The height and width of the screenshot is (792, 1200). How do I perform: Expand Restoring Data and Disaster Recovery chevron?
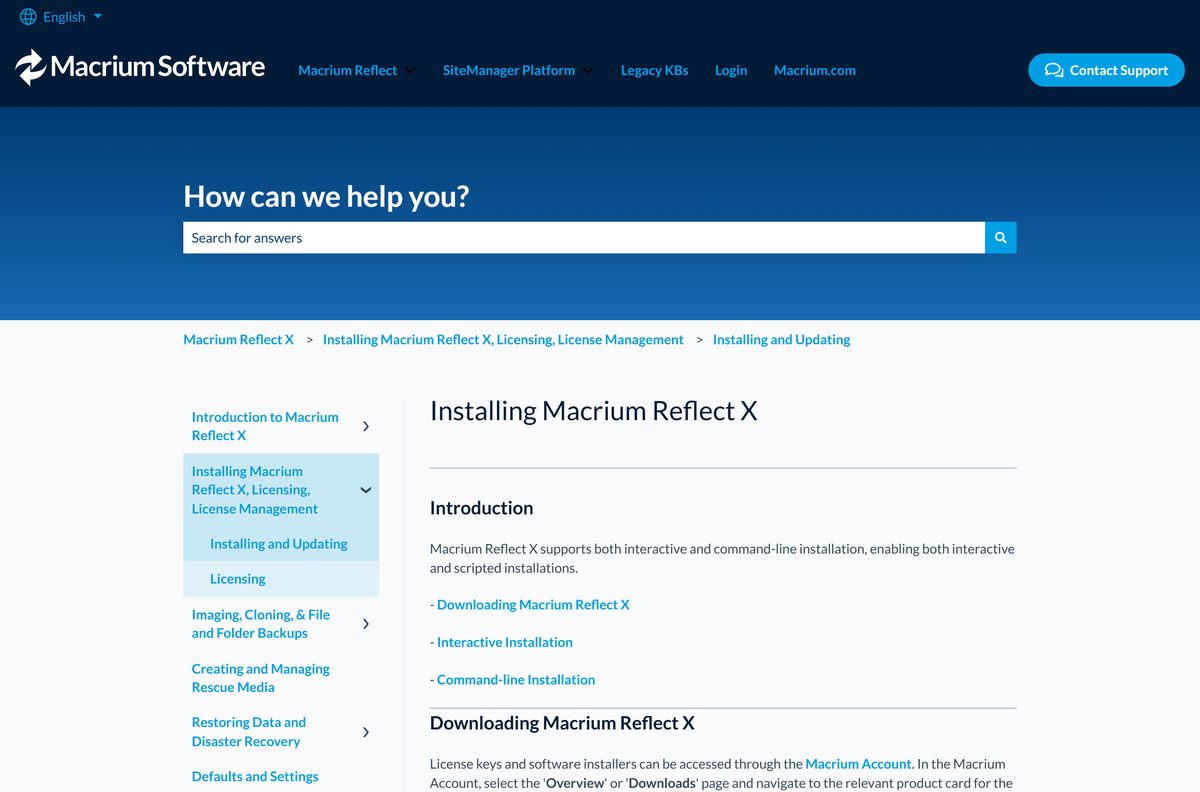366,732
